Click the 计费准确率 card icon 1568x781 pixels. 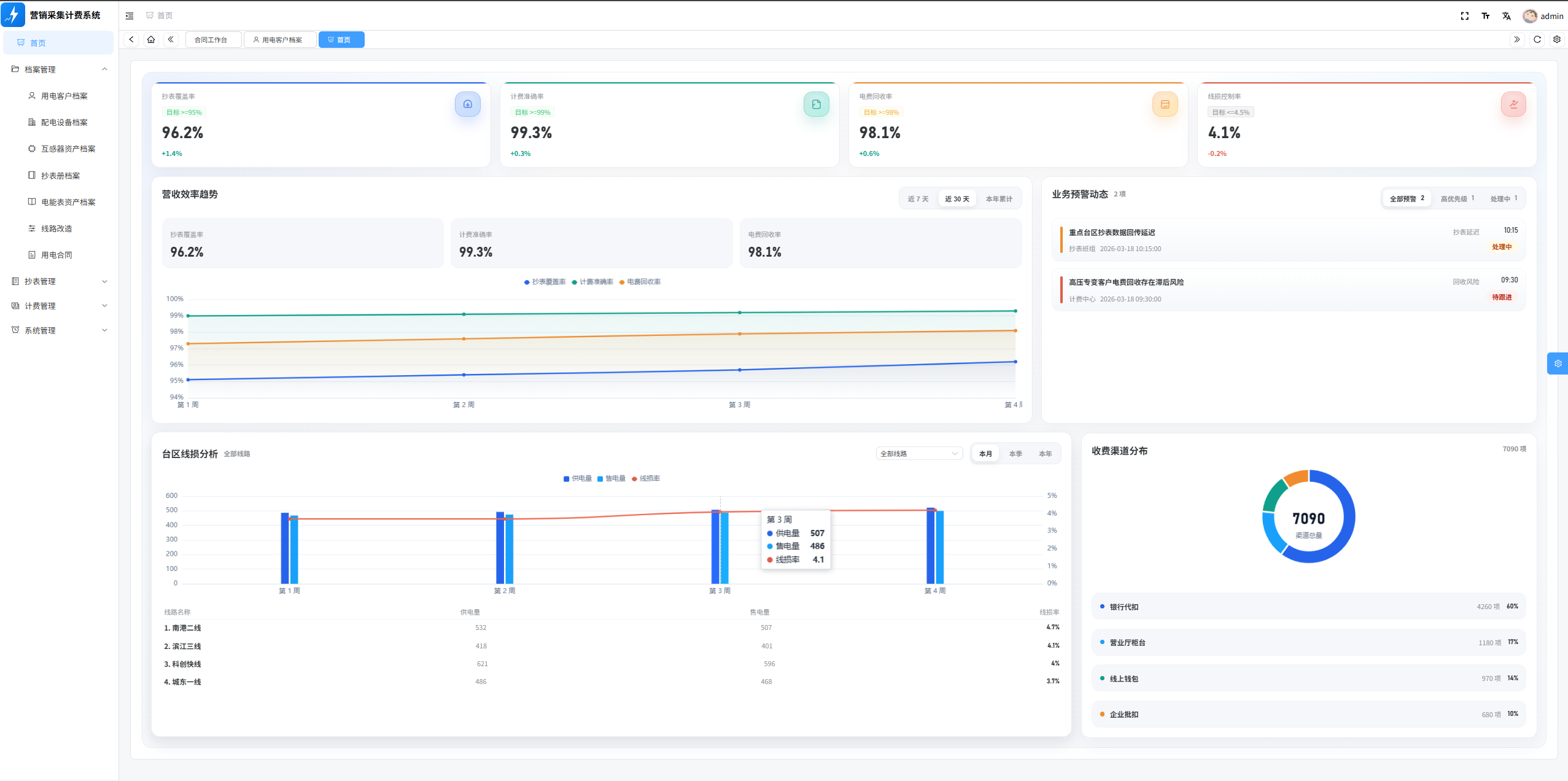click(x=817, y=104)
